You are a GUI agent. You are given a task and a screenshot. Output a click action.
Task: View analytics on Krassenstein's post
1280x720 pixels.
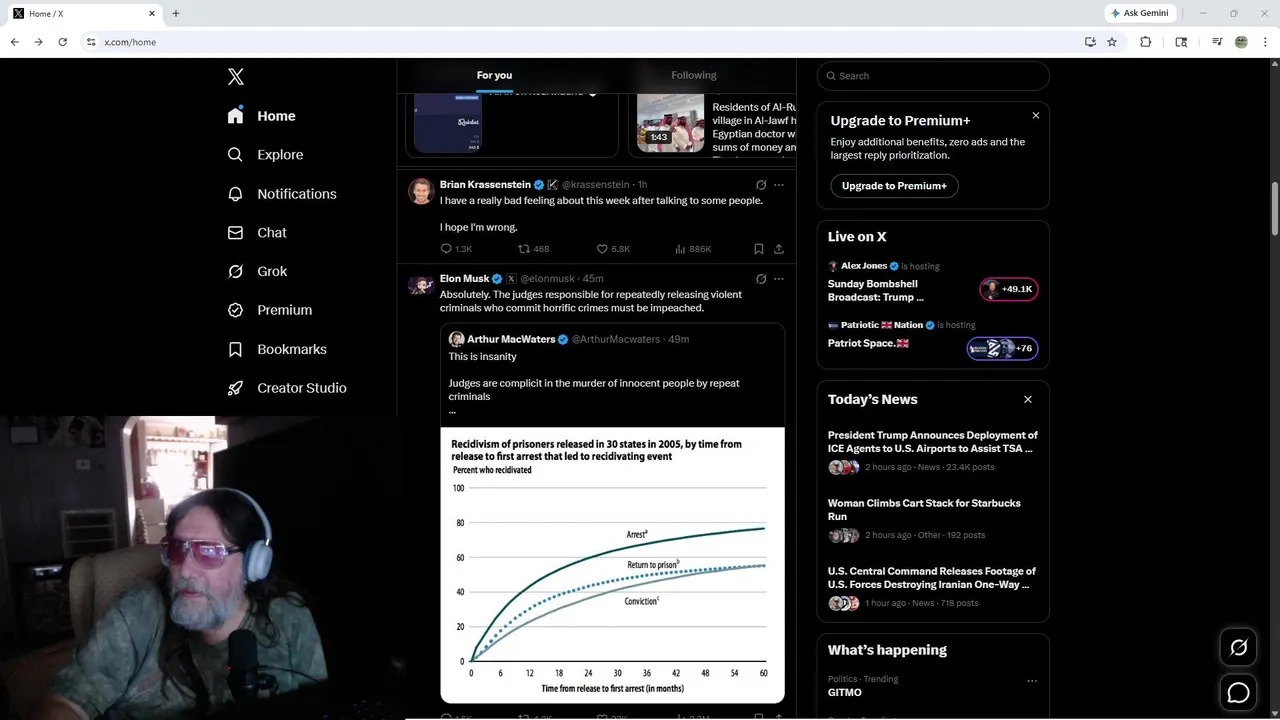pos(693,249)
